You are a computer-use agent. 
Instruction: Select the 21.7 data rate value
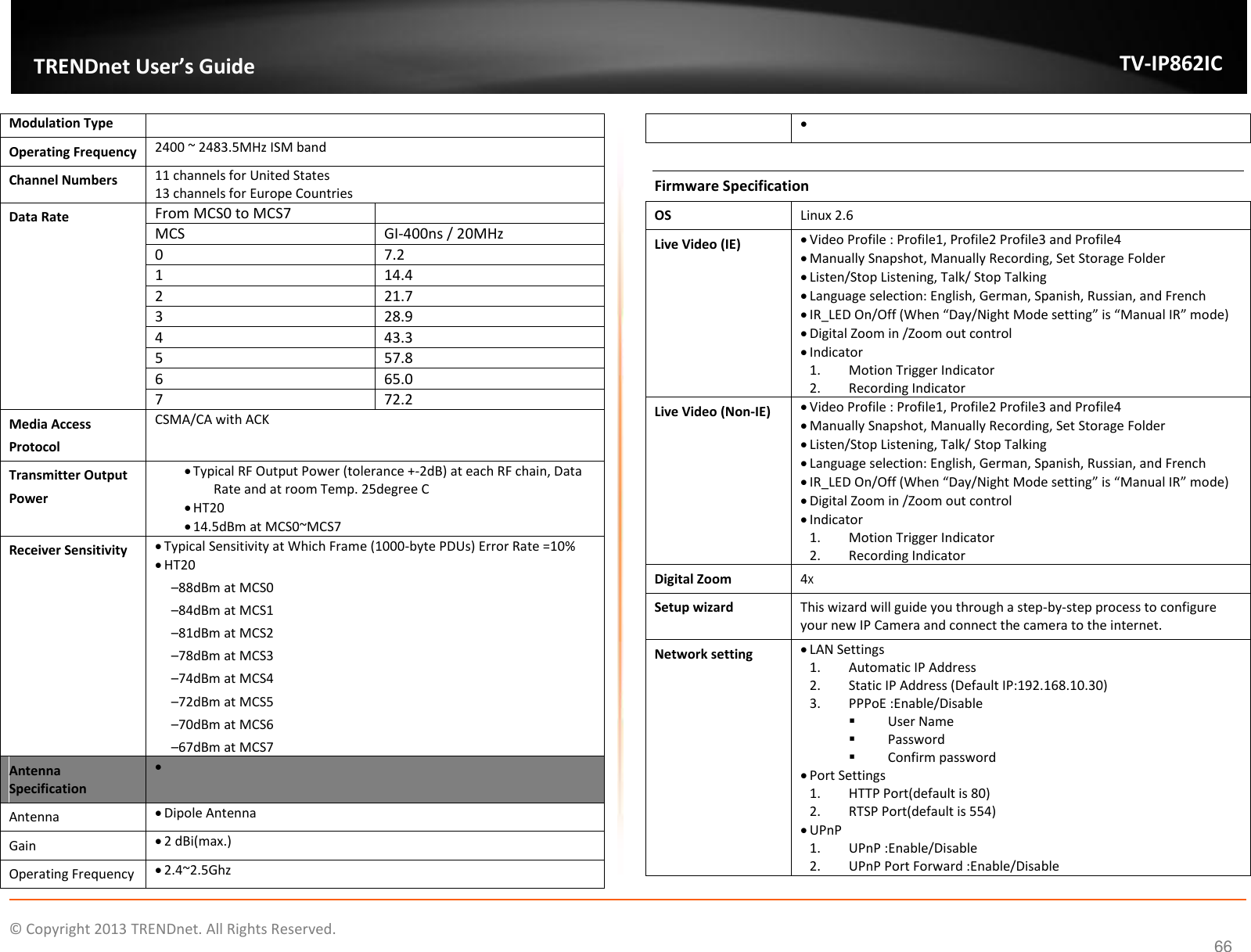tap(398, 296)
